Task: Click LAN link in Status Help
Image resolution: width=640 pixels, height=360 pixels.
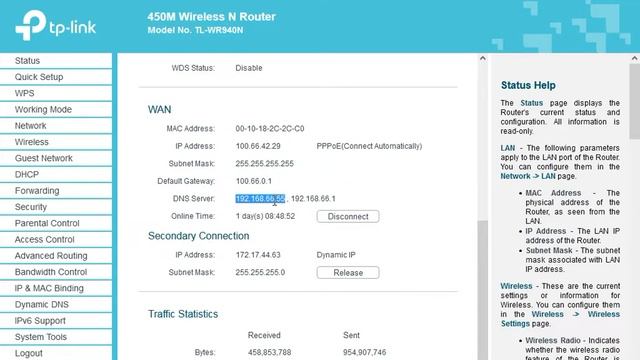Action: tap(508, 148)
